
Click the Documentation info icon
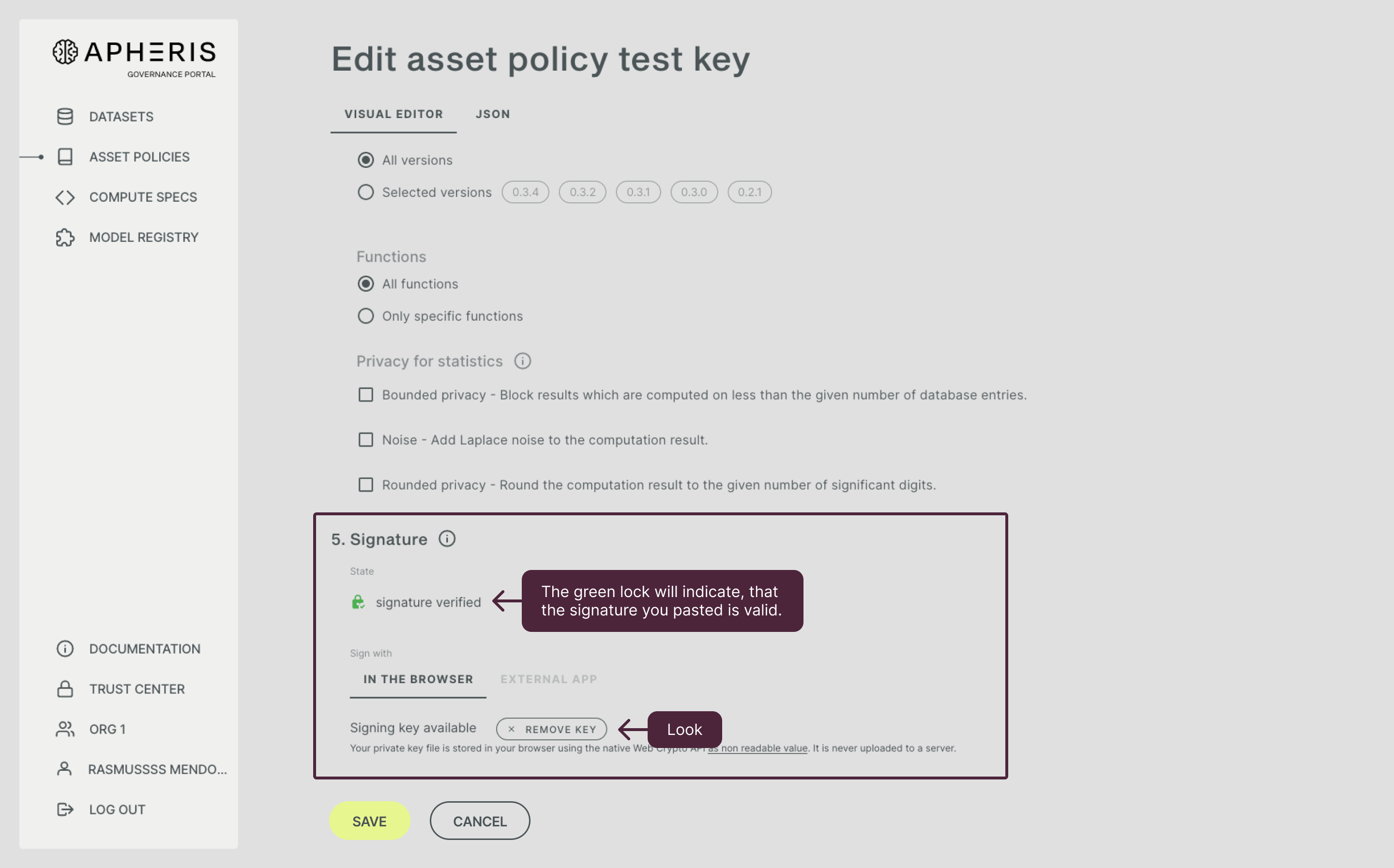[65, 649]
